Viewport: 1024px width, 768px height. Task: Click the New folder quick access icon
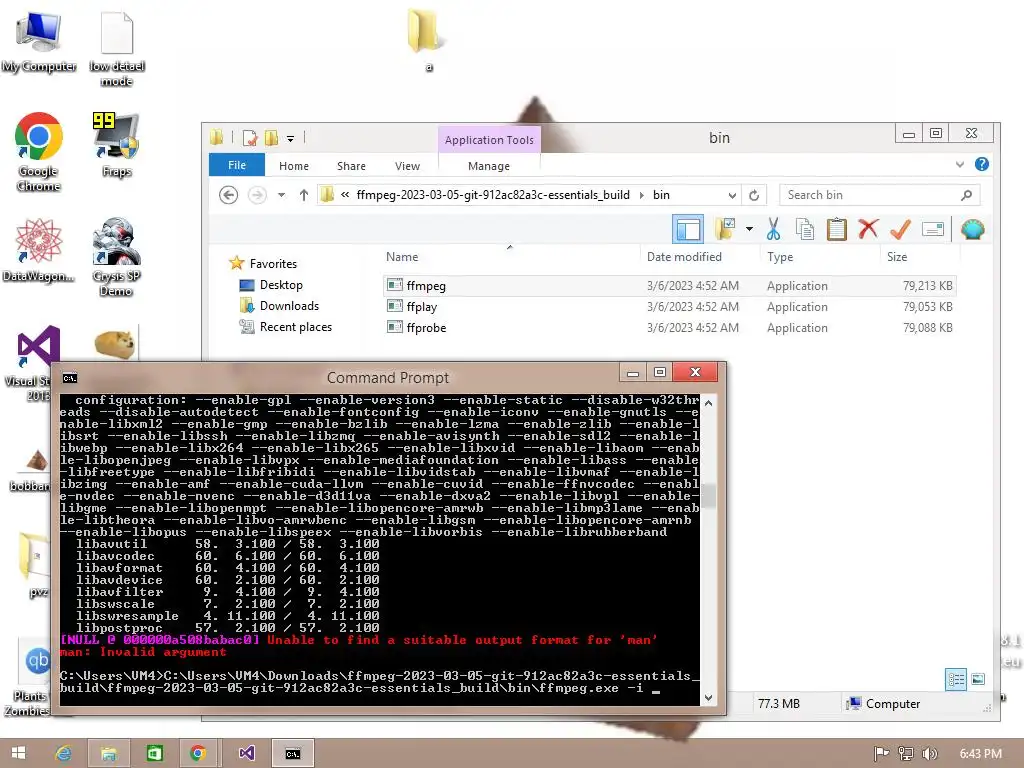(x=271, y=138)
